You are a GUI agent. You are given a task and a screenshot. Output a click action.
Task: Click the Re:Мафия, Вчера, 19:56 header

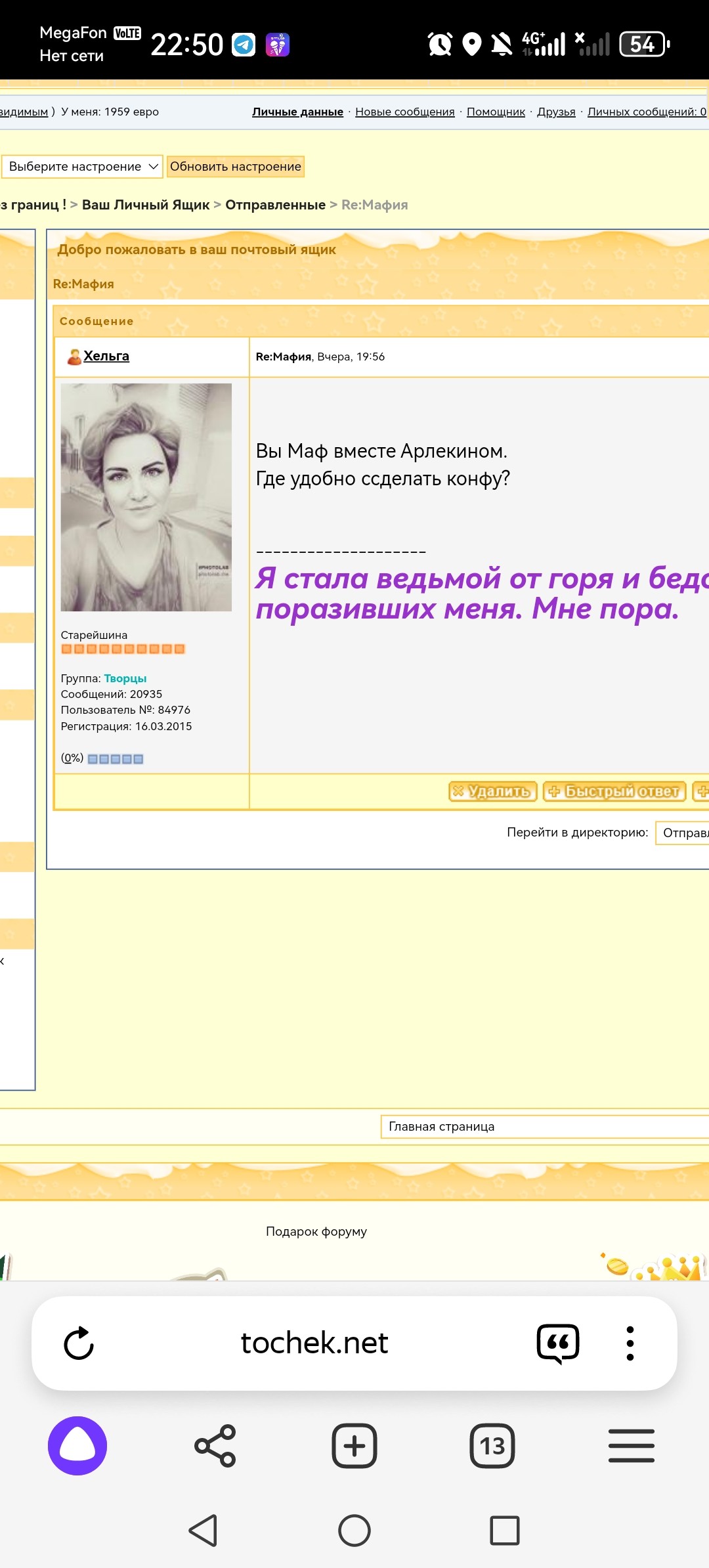point(320,357)
